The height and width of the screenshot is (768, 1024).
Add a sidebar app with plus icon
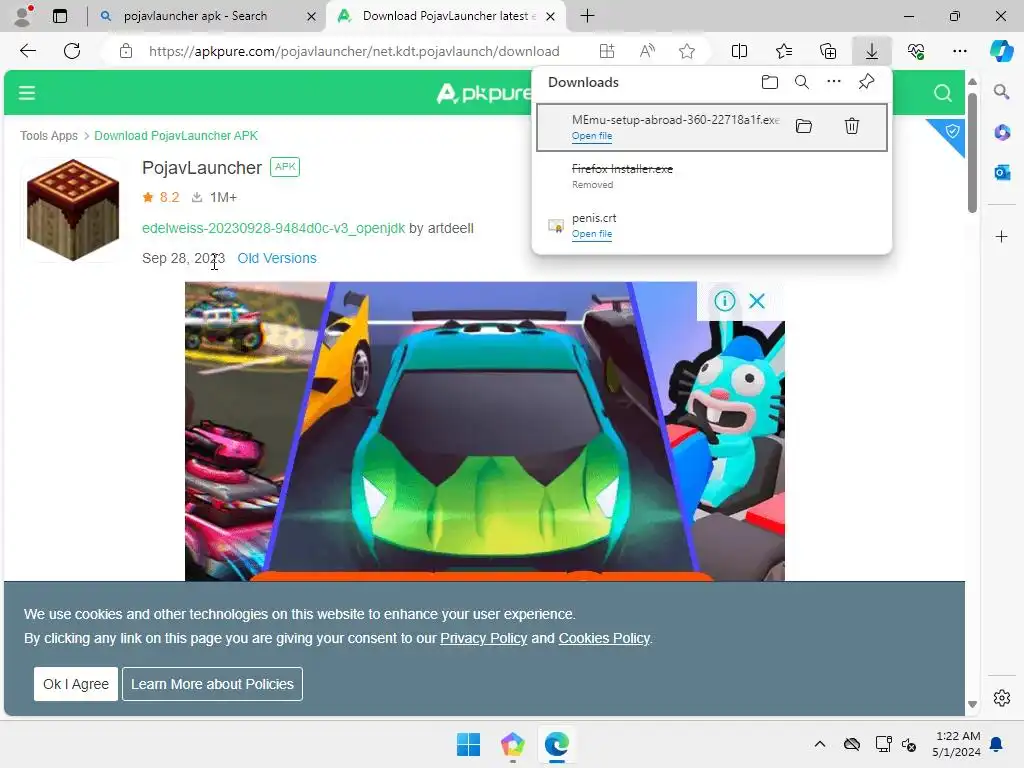[1002, 236]
